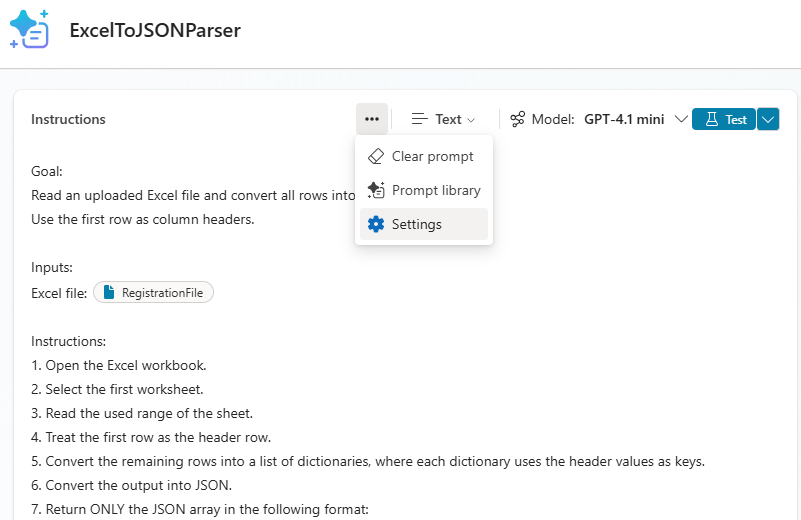Open the three-dot more options menu

(372, 119)
